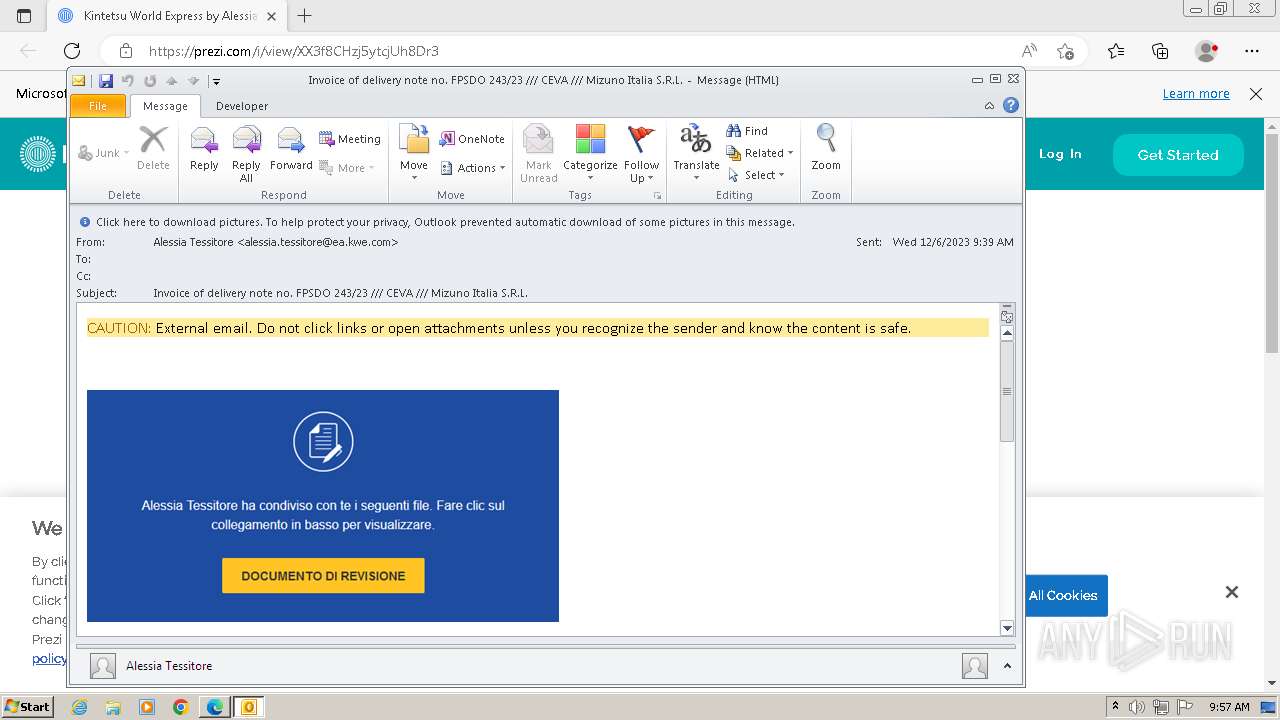The image size is (1280, 720).
Task: Click Log In on Prezi page
Action: [1060, 154]
